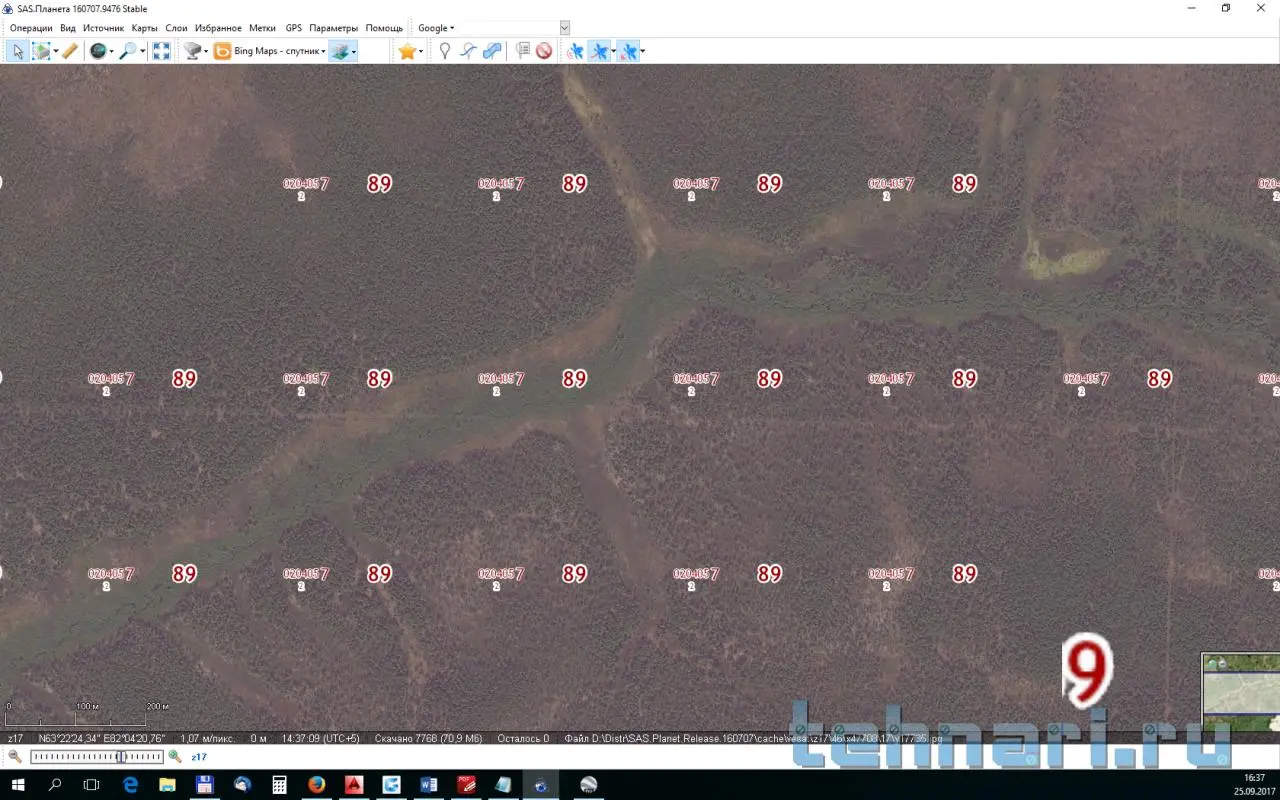Click the globe go-to icon
The width and height of the screenshot is (1280, 800).
coord(97,51)
